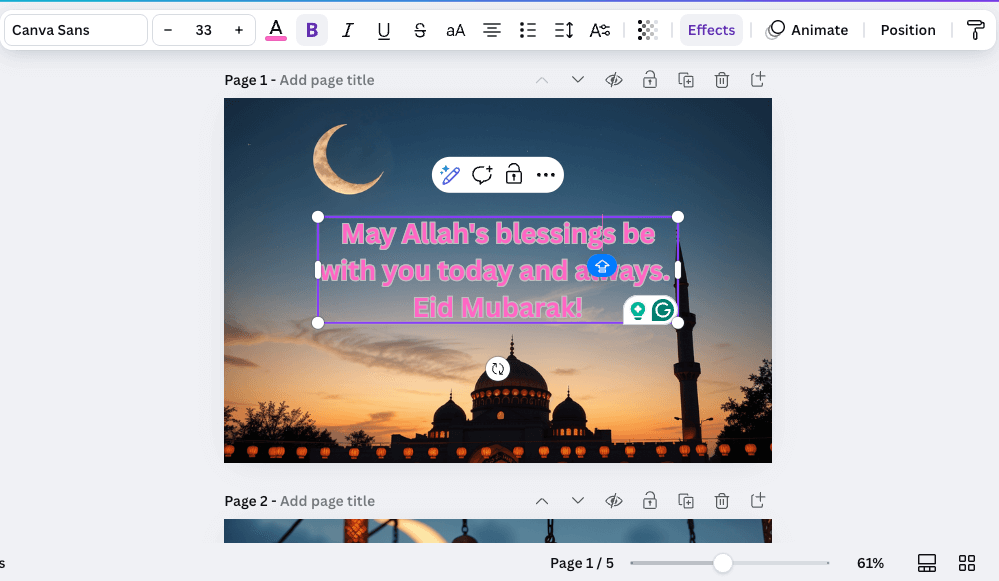Open the text color picker
This screenshot has height=581, width=999.
[x=276, y=30]
